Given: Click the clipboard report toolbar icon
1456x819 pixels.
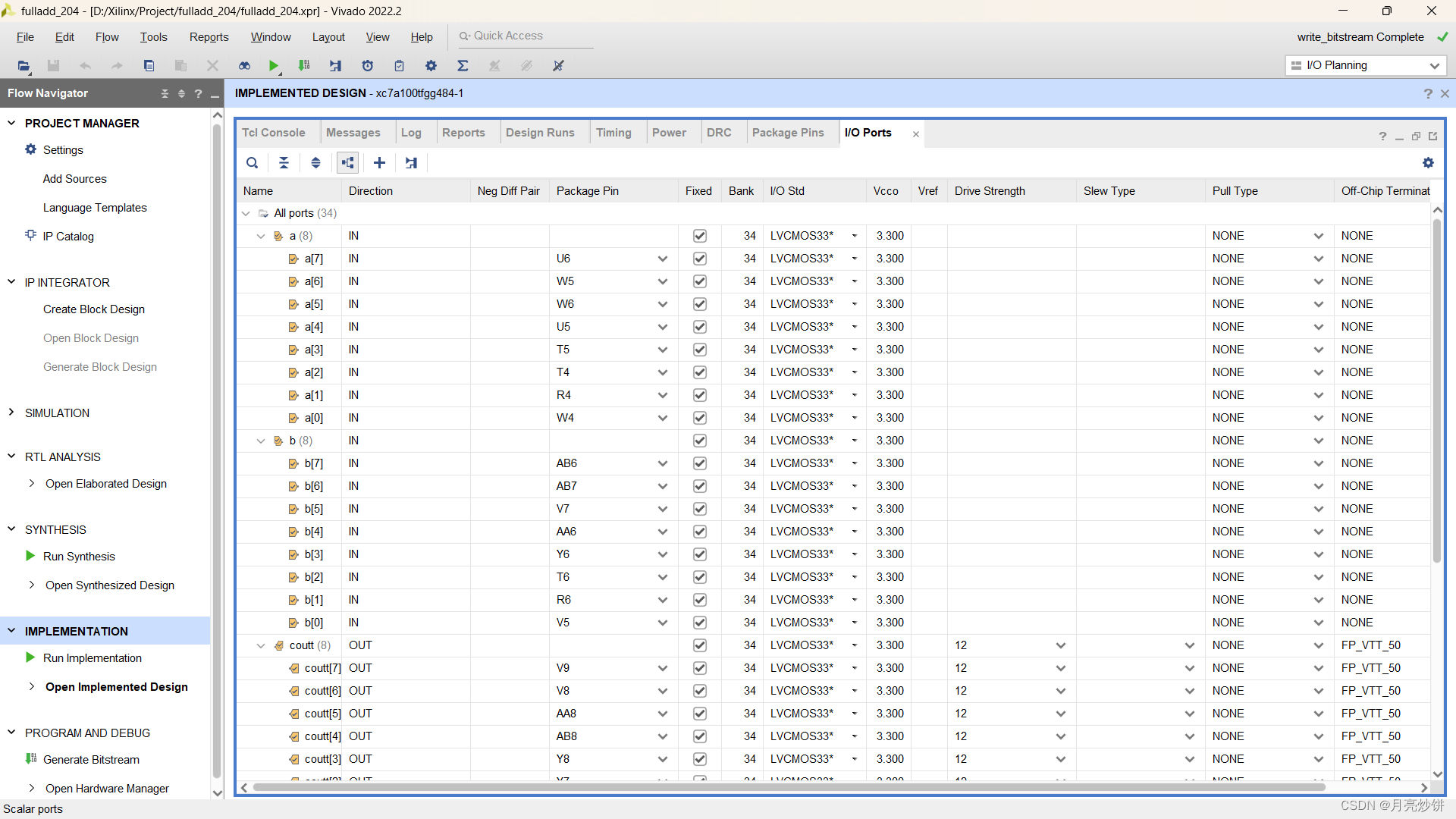Looking at the screenshot, I should (400, 66).
